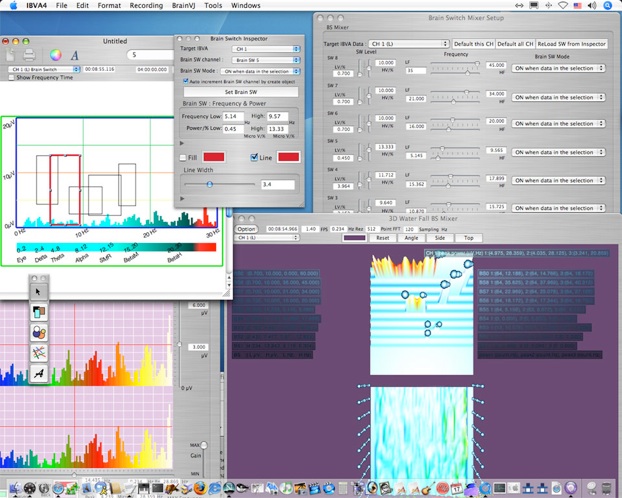Image resolution: width=622 pixels, height=498 pixels.
Task: Toggle the Fill checkbox
Action: [184, 156]
